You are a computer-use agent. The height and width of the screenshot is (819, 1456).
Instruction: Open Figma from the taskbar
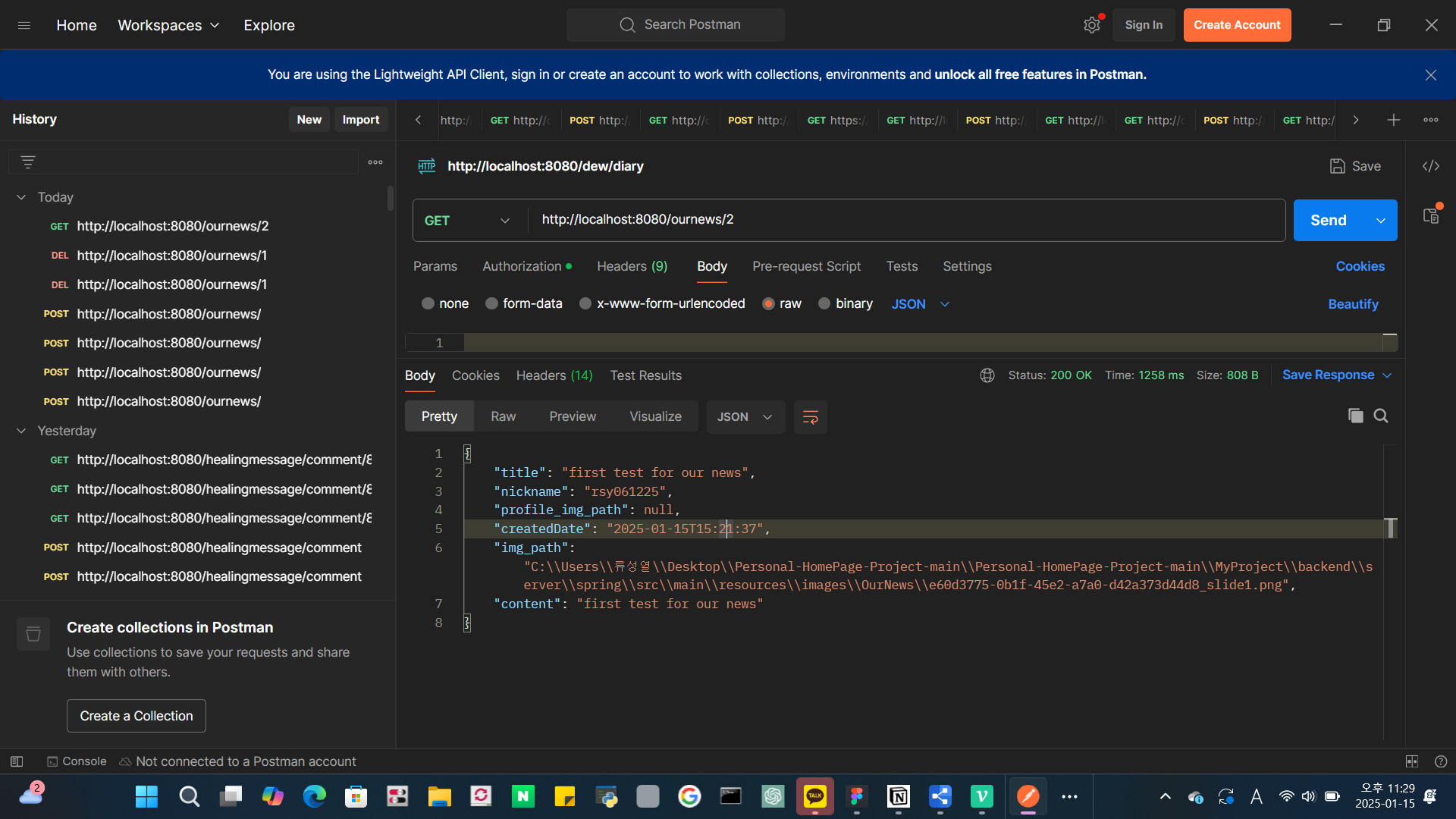[x=856, y=796]
